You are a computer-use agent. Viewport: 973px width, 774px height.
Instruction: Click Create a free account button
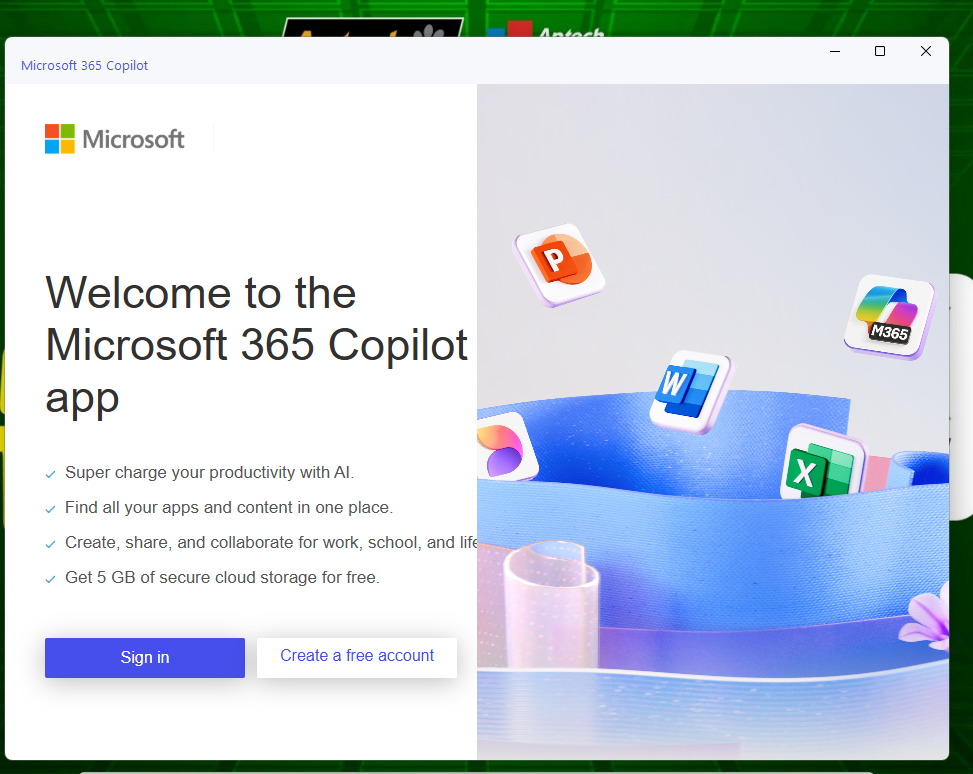(357, 657)
